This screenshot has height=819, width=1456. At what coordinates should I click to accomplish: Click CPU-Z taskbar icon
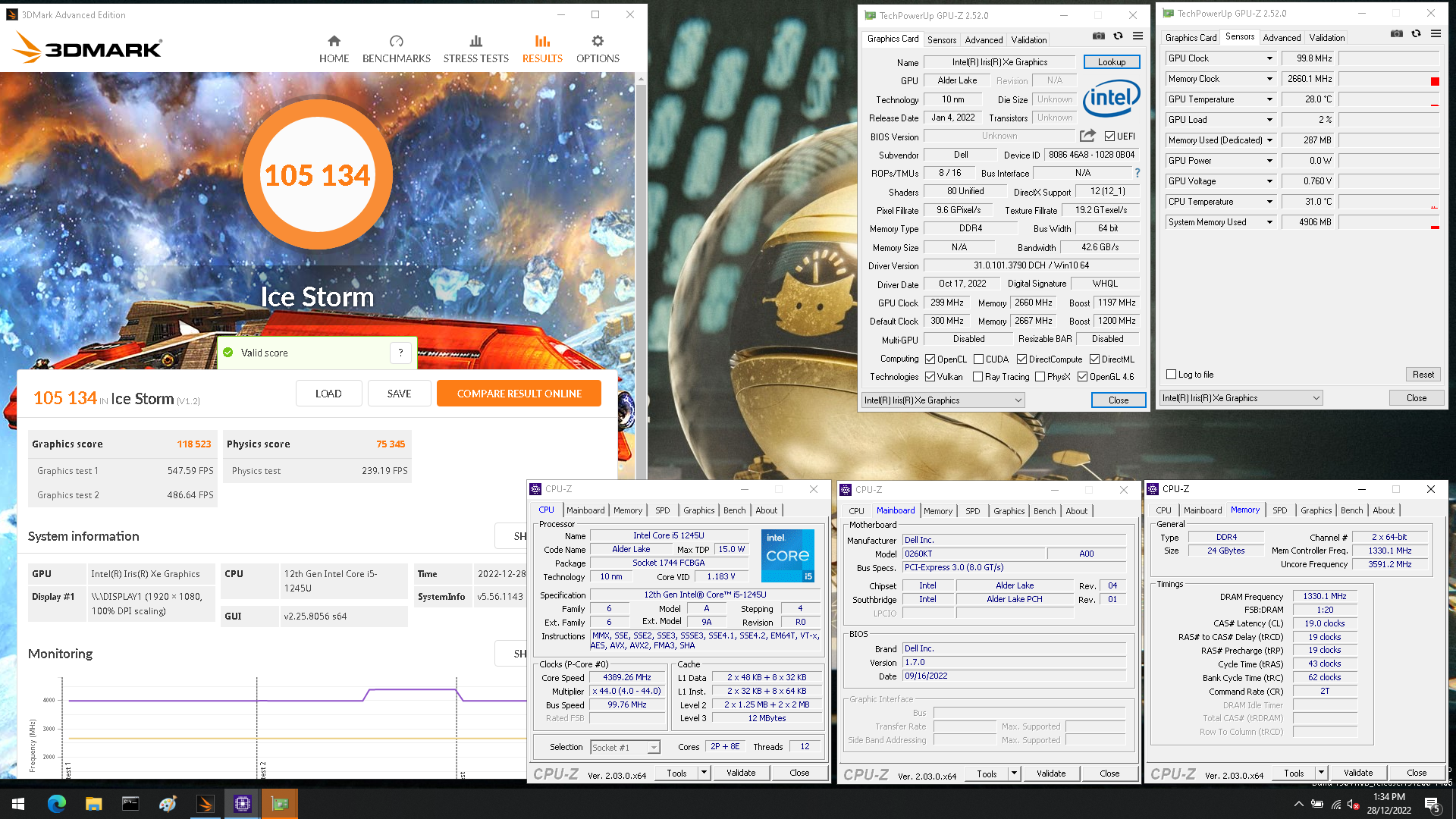coord(243,804)
